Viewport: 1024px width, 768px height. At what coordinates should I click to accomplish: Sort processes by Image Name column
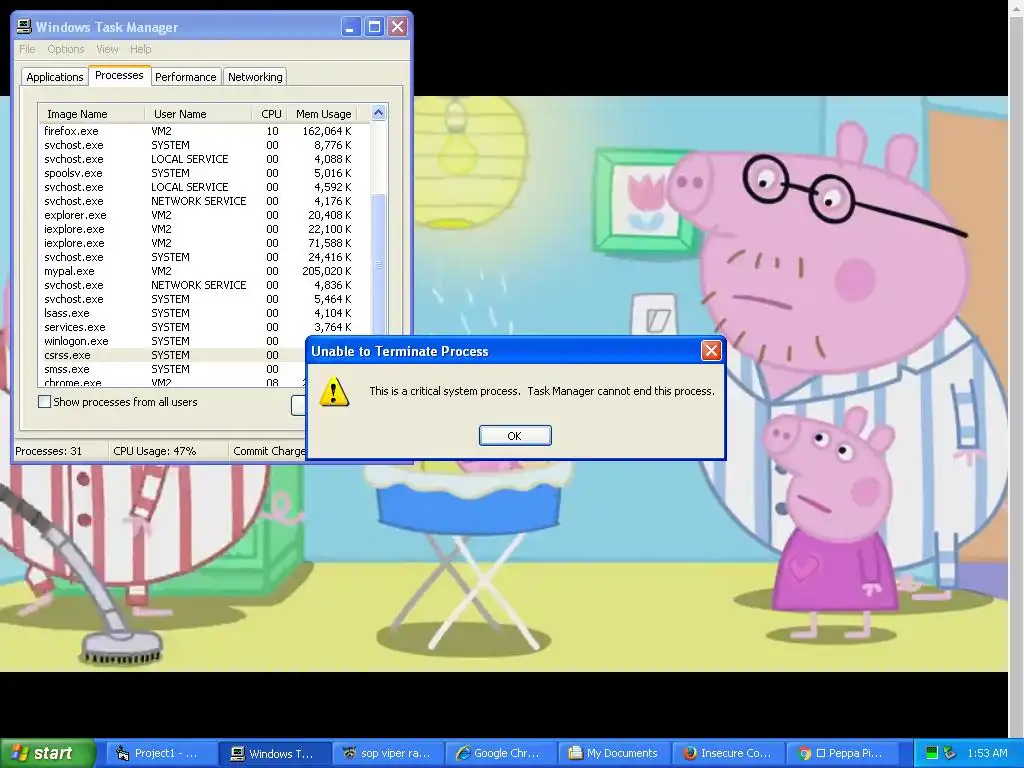point(91,114)
